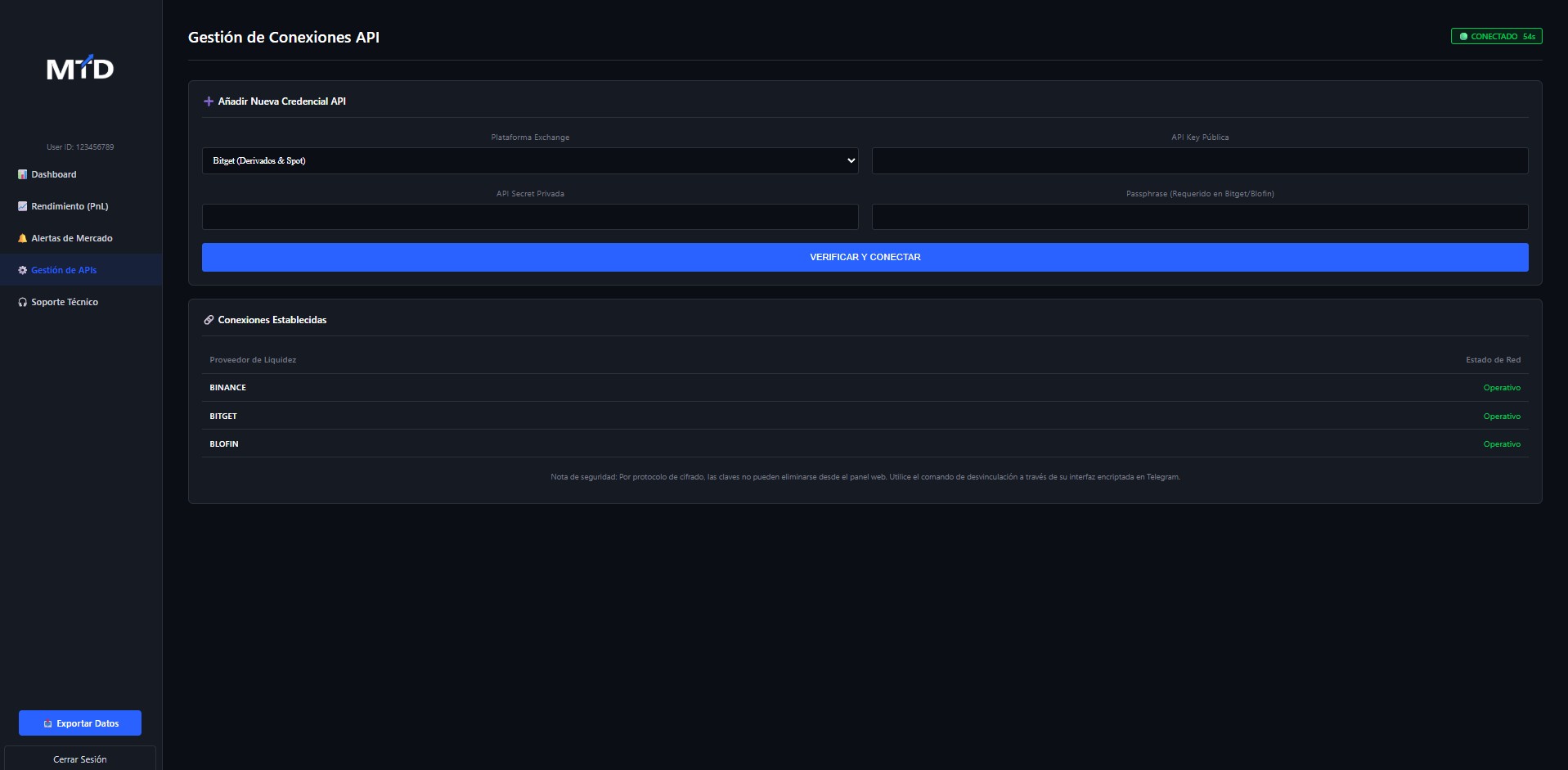Screen dimensions: 1568x770
Task: Select the Passphrase input field
Action: click(x=1199, y=217)
